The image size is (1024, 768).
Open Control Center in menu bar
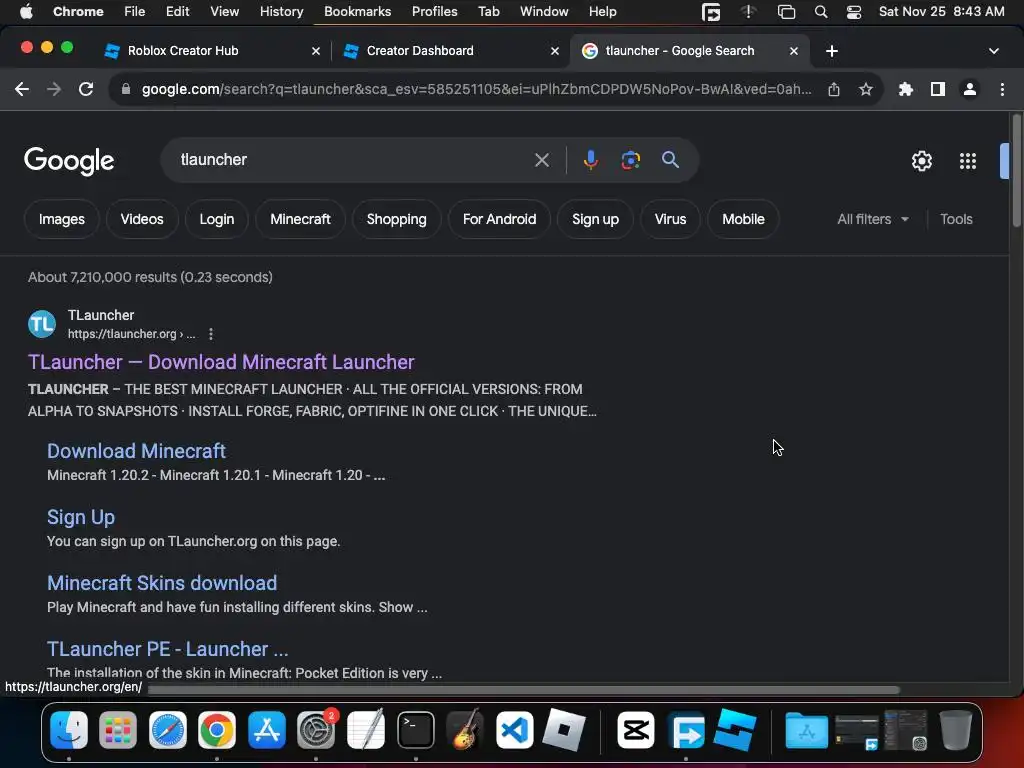coord(854,12)
